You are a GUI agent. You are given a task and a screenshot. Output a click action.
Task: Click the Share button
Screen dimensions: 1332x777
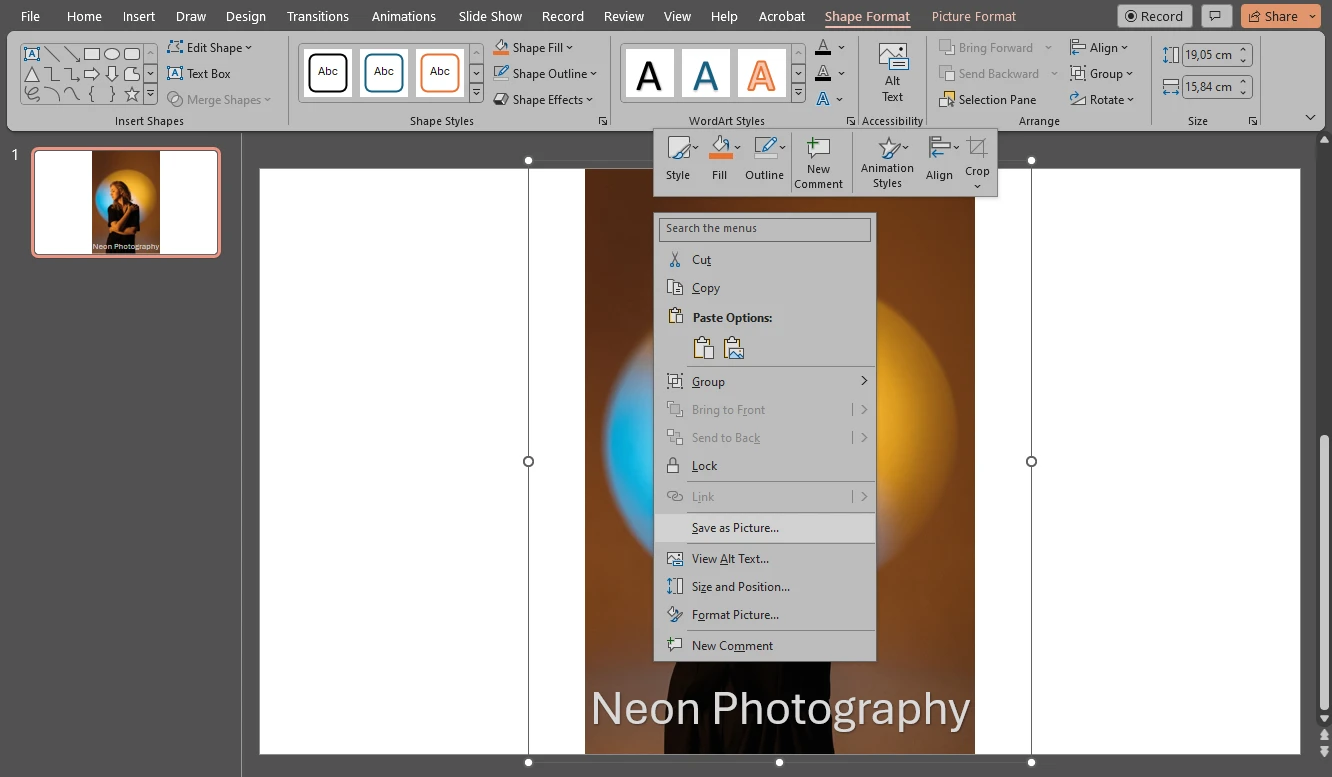click(x=1280, y=16)
